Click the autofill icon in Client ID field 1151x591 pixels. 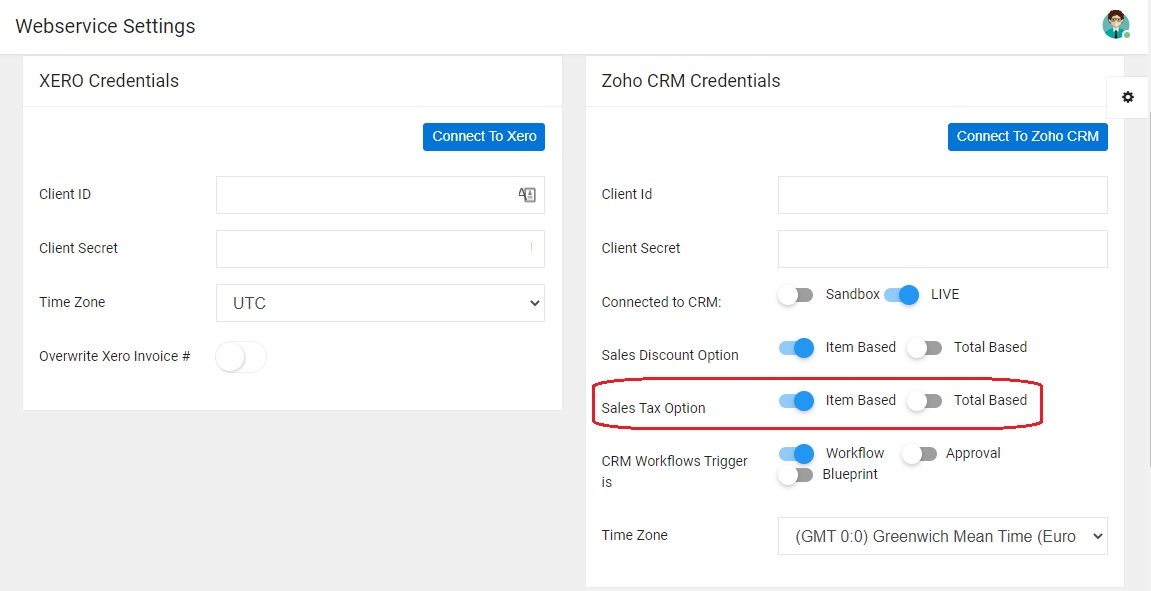[x=527, y=195]
